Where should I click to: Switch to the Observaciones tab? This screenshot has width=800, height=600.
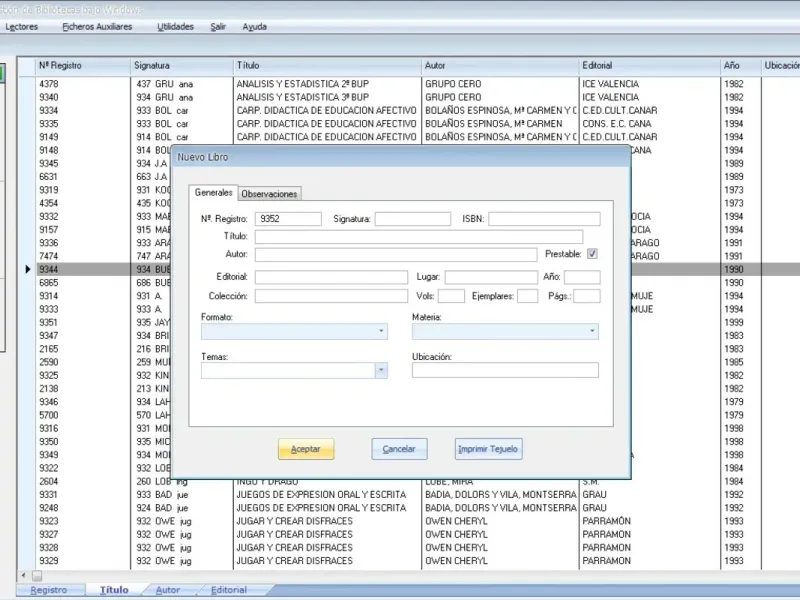(x=269, y=193)
